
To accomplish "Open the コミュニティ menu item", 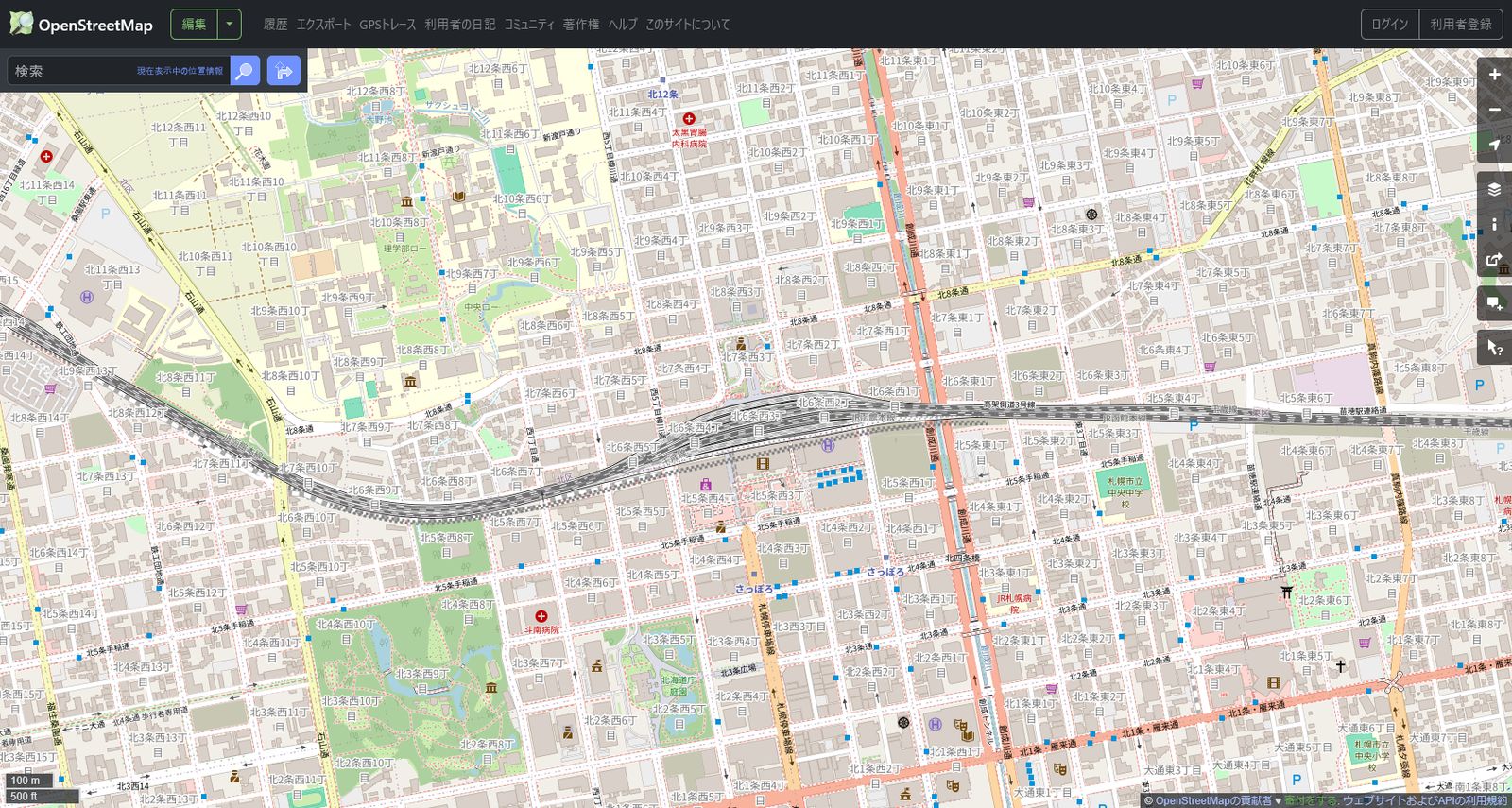I will (x=529, y=25).
